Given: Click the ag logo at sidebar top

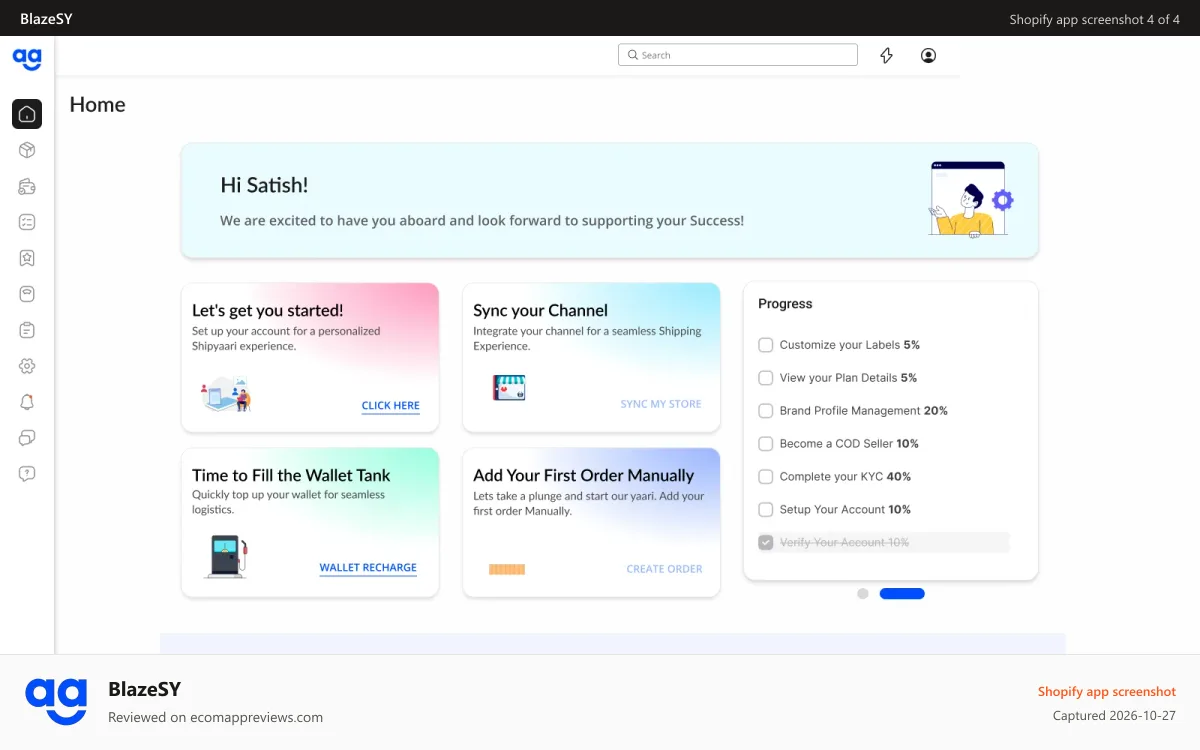Looking at the screenshot, I should [x=27, y=59].
